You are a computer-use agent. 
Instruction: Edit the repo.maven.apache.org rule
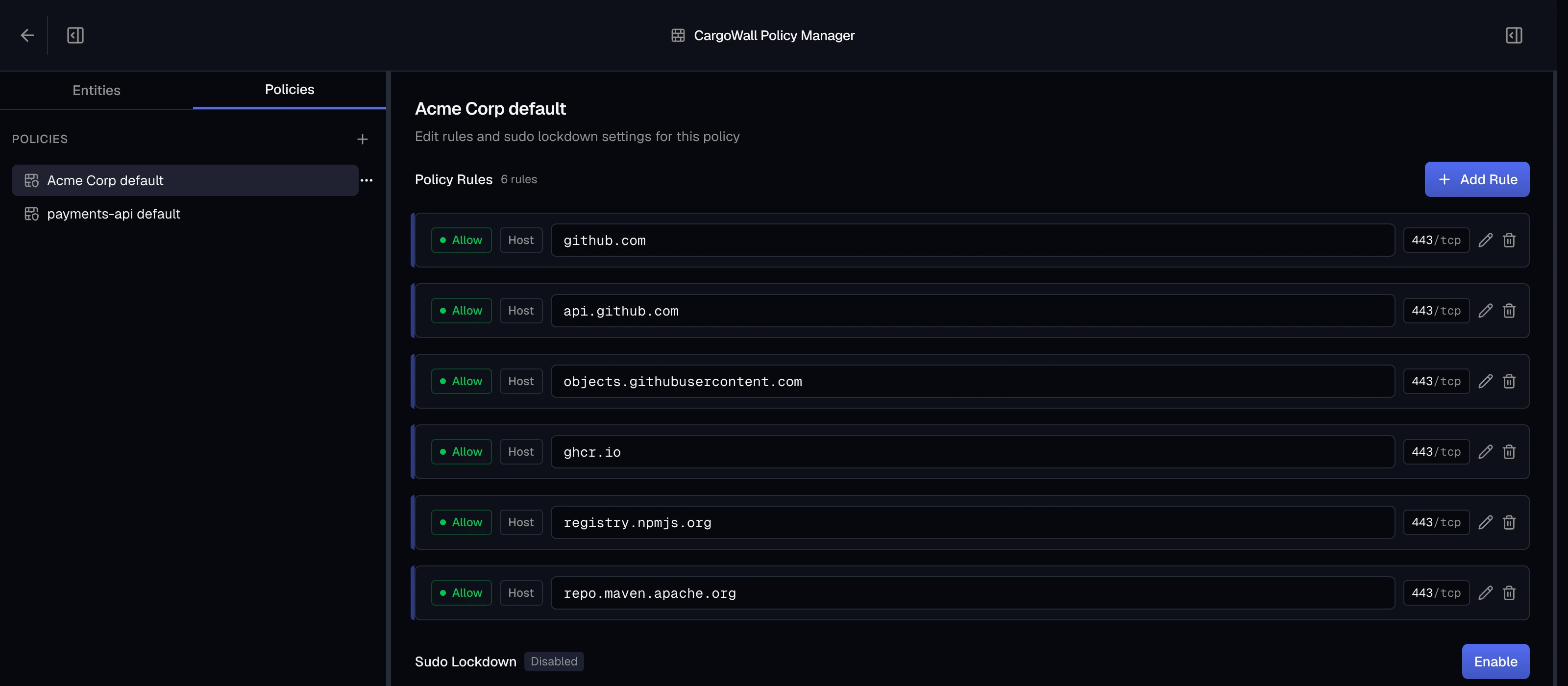coord(1485,593)
